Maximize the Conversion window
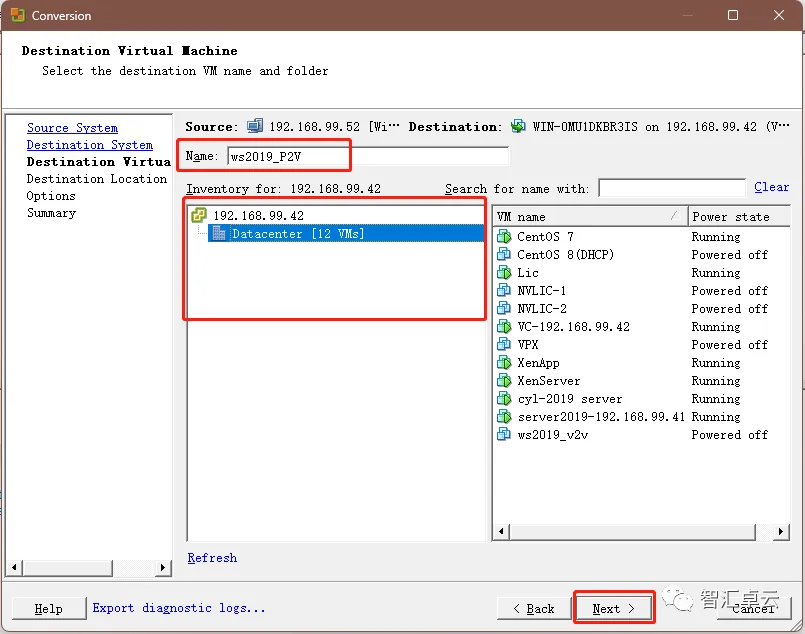The width and height of the screenshot is (805, 634). pyautogui.click(x=733, y=15)
